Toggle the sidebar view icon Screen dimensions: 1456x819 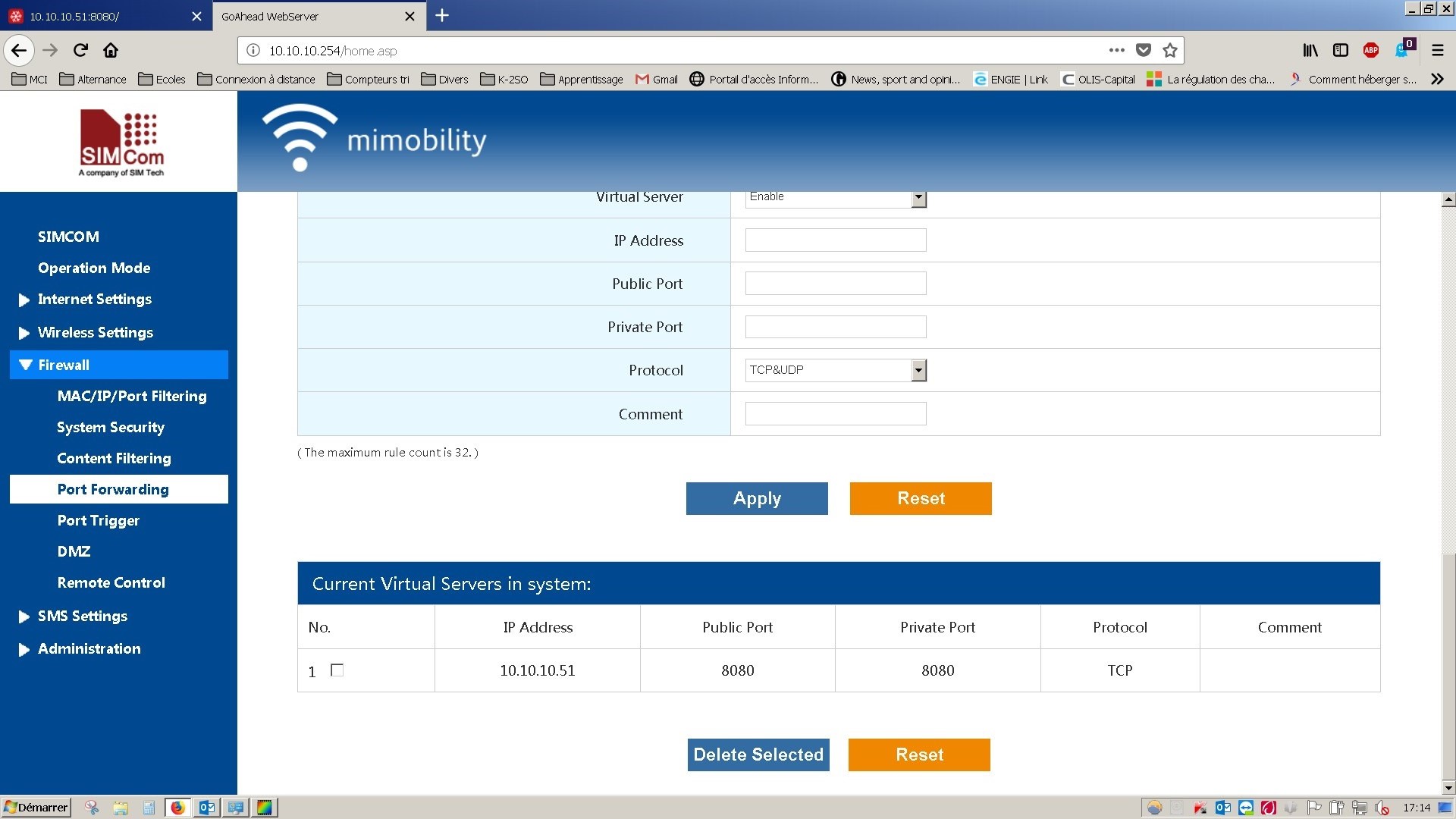point(1341,51)
